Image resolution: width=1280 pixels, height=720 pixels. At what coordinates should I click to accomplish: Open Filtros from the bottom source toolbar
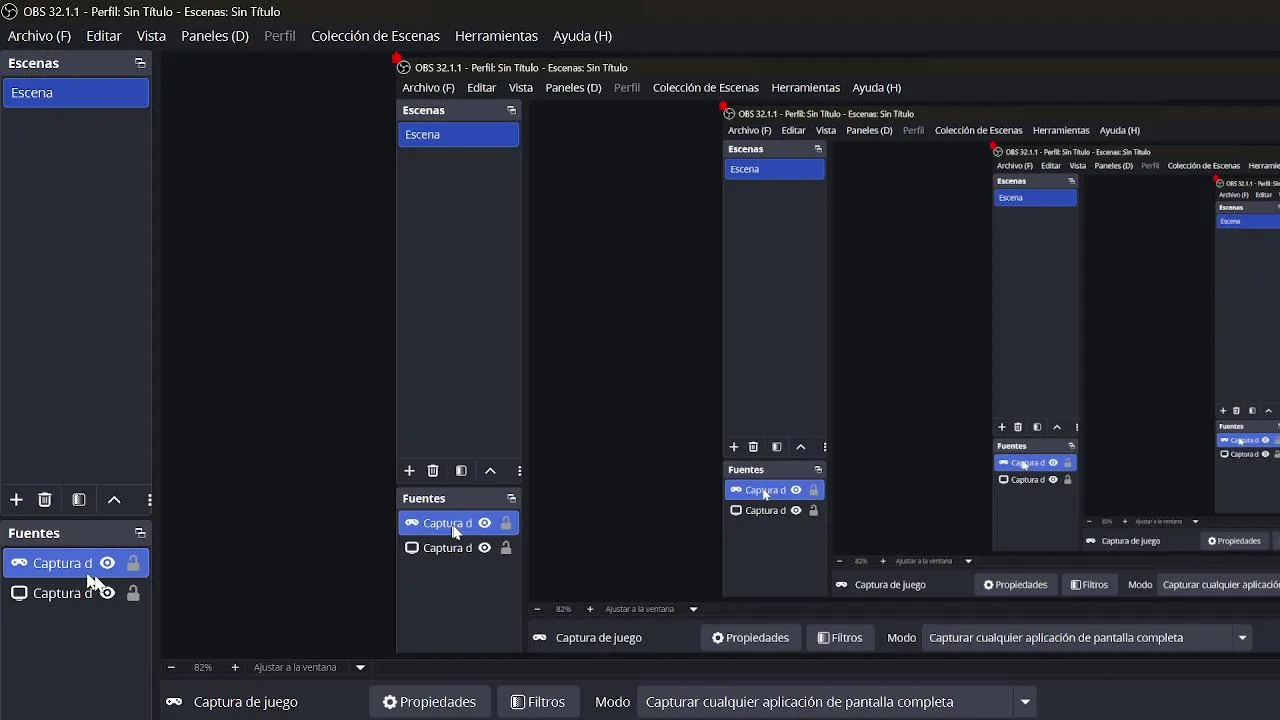(x=538, y=702)
